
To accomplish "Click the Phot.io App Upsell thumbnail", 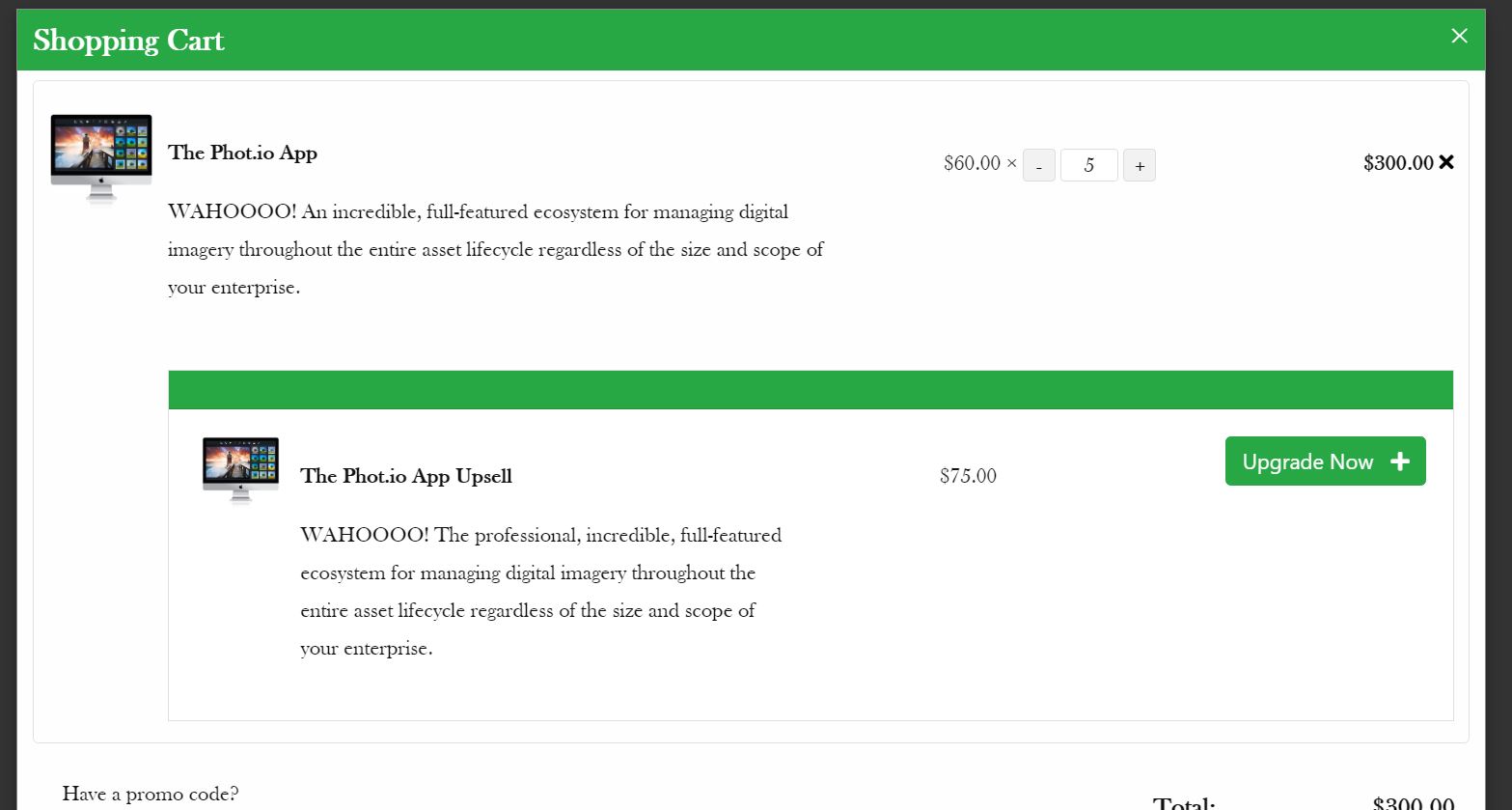I will (x=240, y=469).
